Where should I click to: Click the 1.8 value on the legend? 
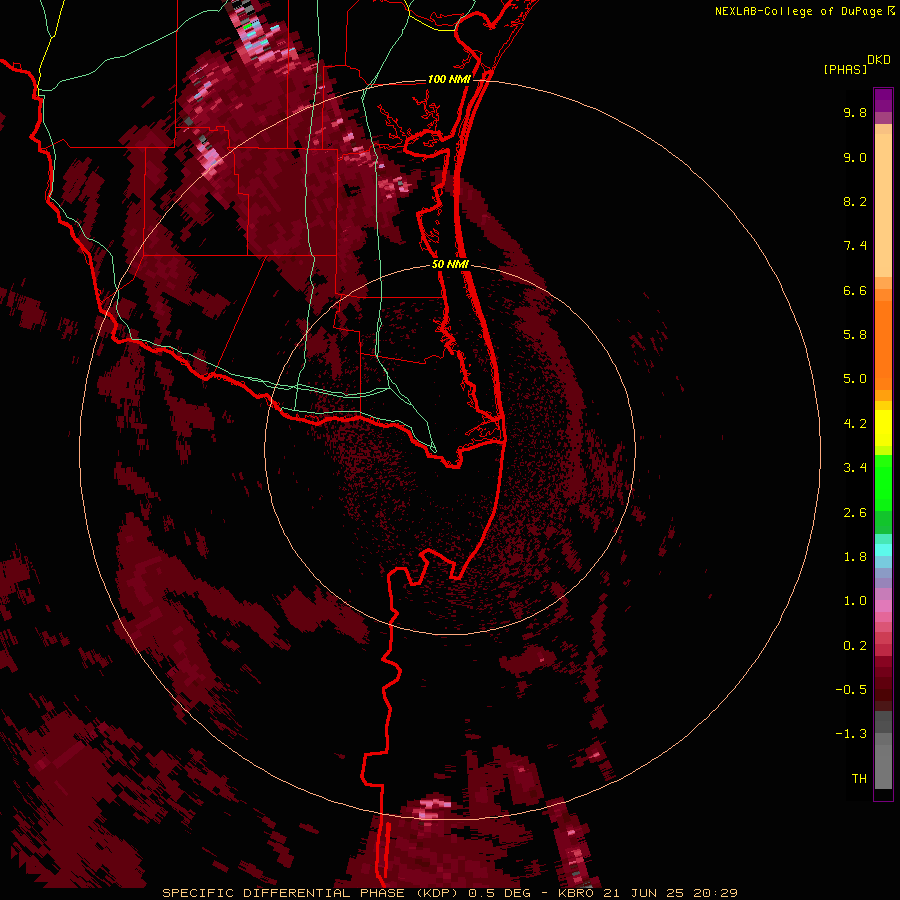(855, 557)
